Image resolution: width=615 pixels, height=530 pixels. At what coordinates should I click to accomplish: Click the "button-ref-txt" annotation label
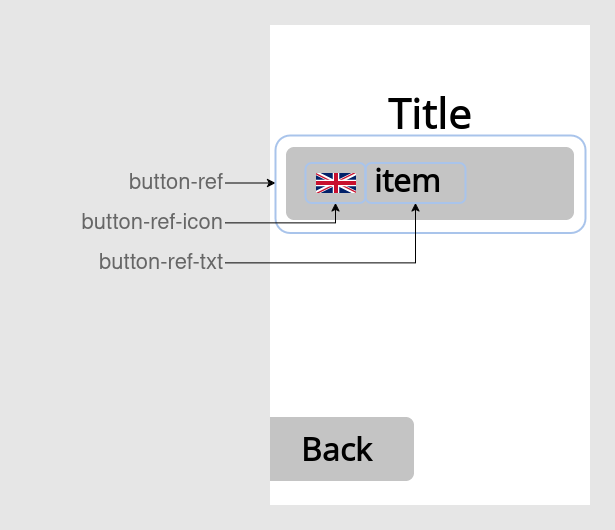(161, 262)
